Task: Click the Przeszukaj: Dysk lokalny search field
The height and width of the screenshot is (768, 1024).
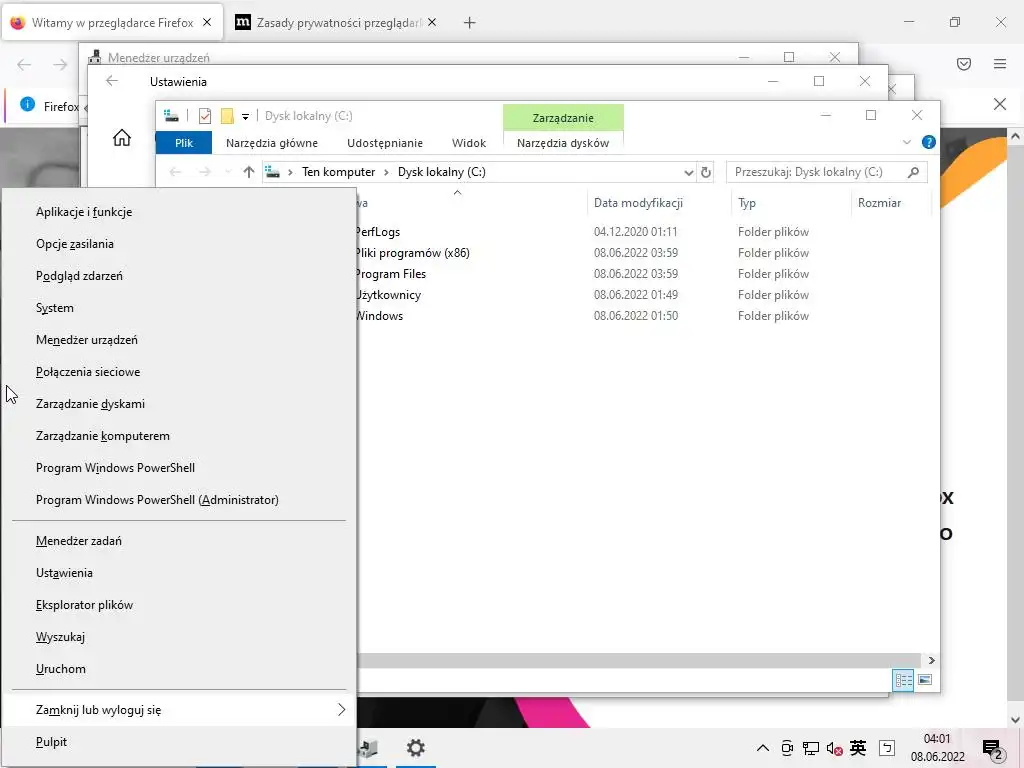Action: click(826, 172)
